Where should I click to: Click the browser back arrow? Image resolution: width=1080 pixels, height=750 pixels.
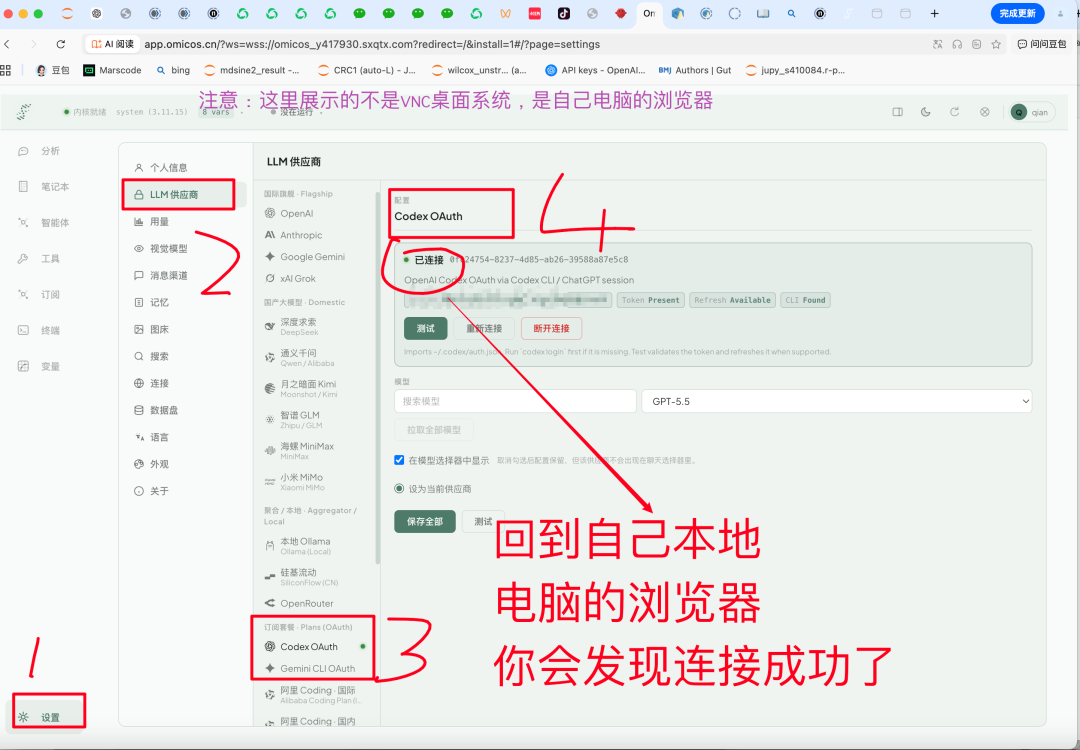pos(8,44)
